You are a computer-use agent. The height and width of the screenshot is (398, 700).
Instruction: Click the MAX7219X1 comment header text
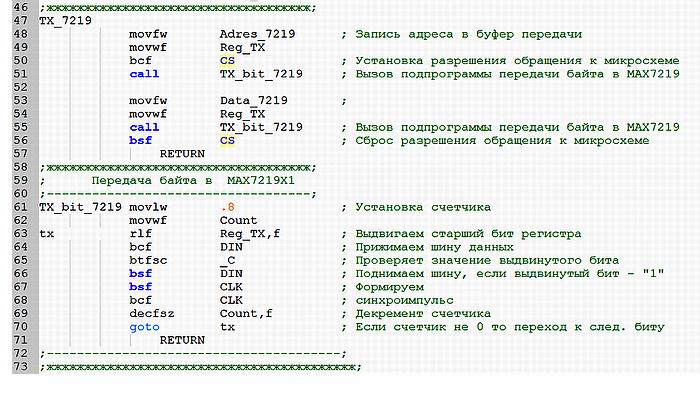click(x=261, y=180)
